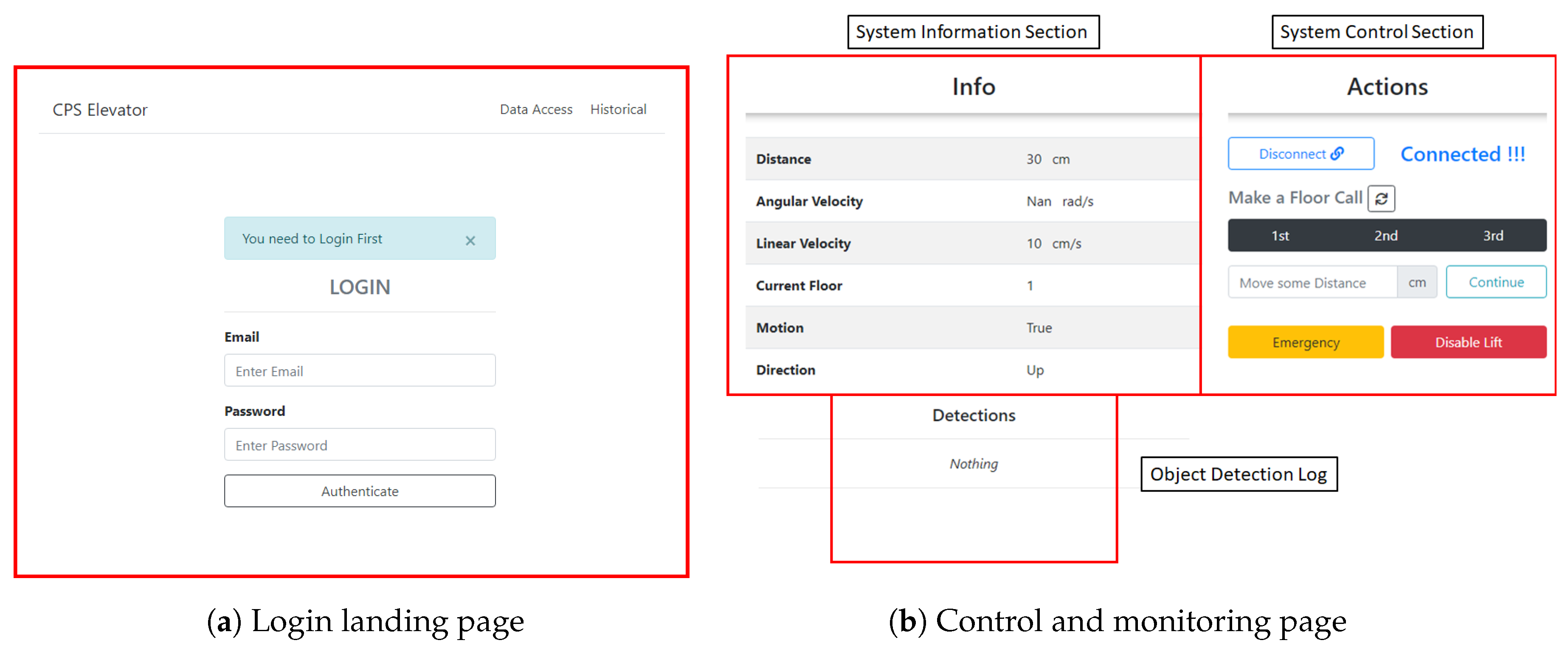This screenshot has width=1568, height=646.
Task: Click the refresh icon beside Make a Floor Call
Action: coord(1380,198)
